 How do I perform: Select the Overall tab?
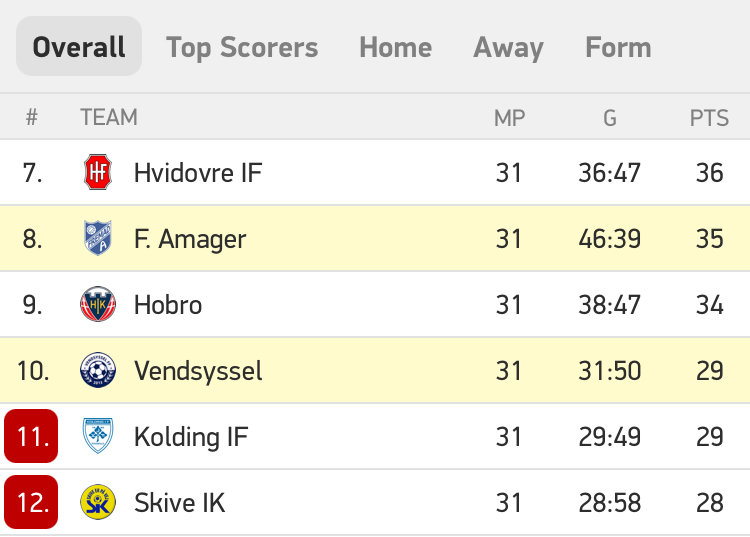pyautogui.click(x=79, y=47)
